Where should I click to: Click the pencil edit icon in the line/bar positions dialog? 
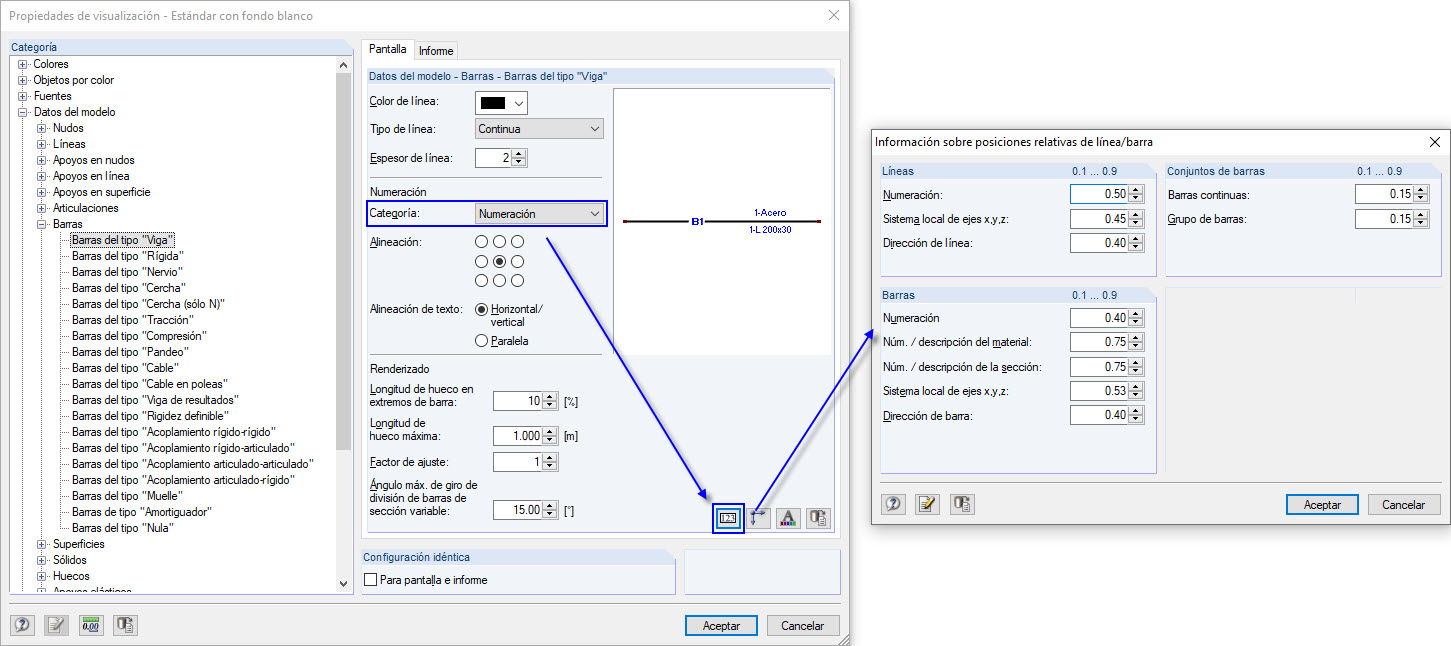927,504
